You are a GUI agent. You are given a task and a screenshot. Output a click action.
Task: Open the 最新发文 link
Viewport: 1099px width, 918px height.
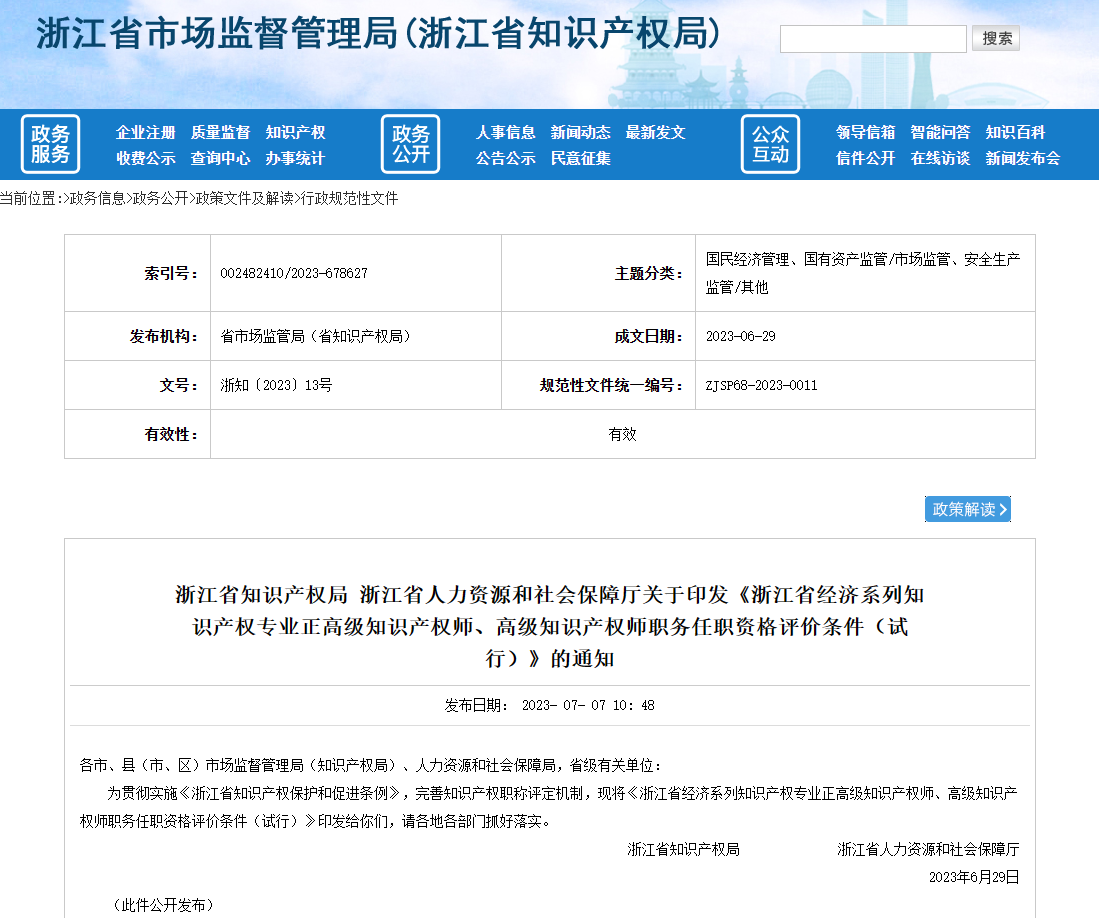click(656, 131)
